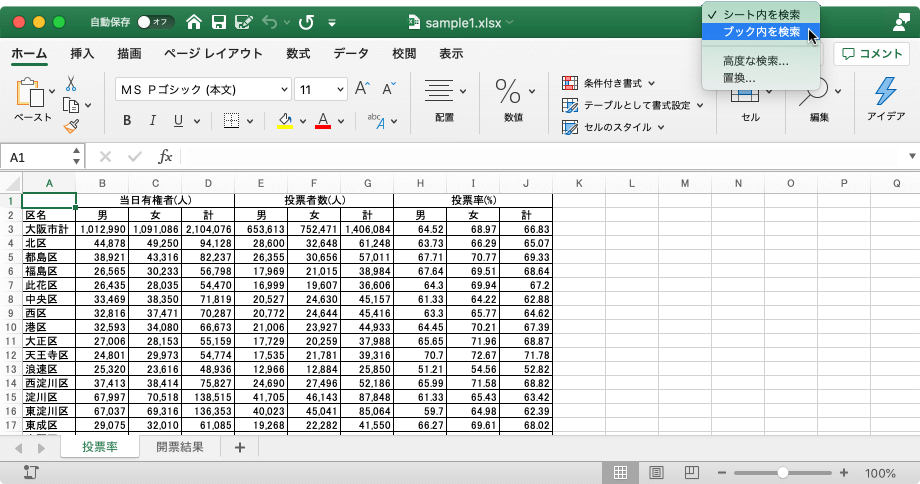Switch to Page Layout view icon

[x=656, y=472]
